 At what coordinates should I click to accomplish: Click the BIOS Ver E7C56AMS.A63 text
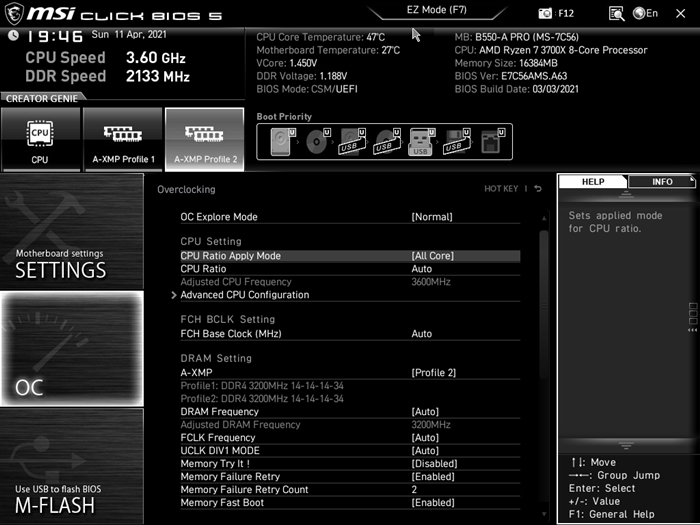tap(511, 76)
